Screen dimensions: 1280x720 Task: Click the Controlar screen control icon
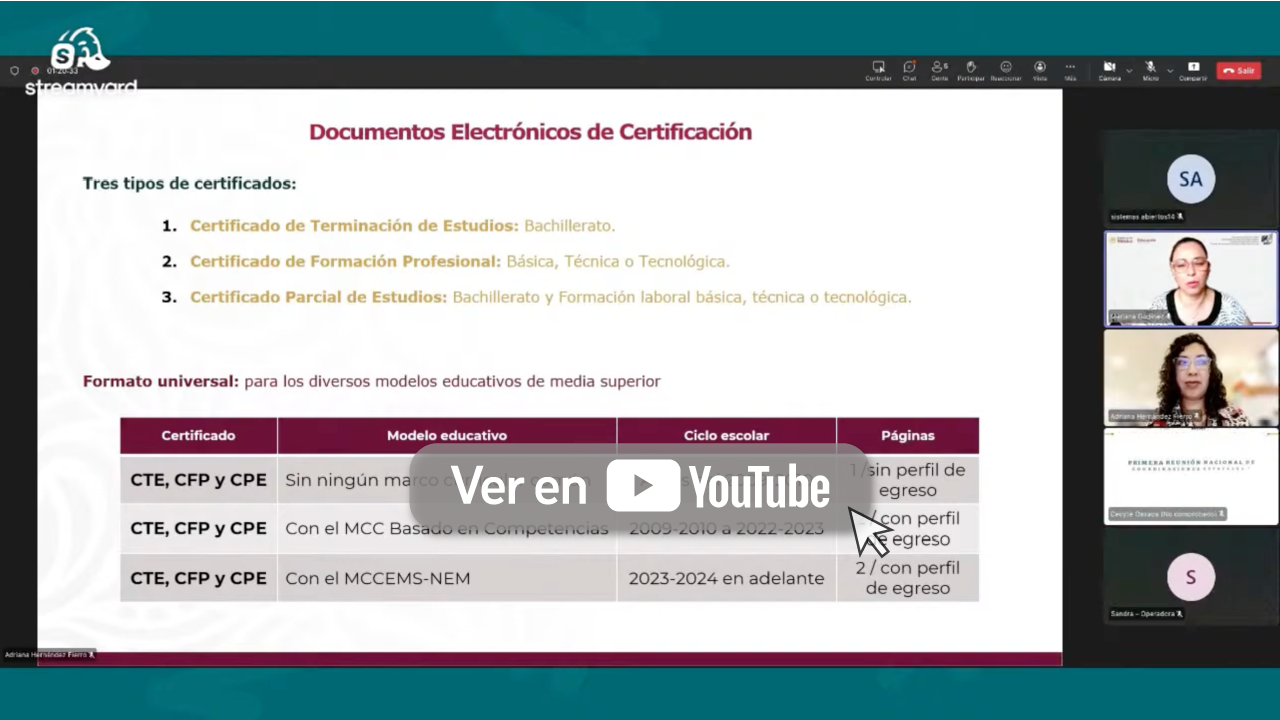878,70
